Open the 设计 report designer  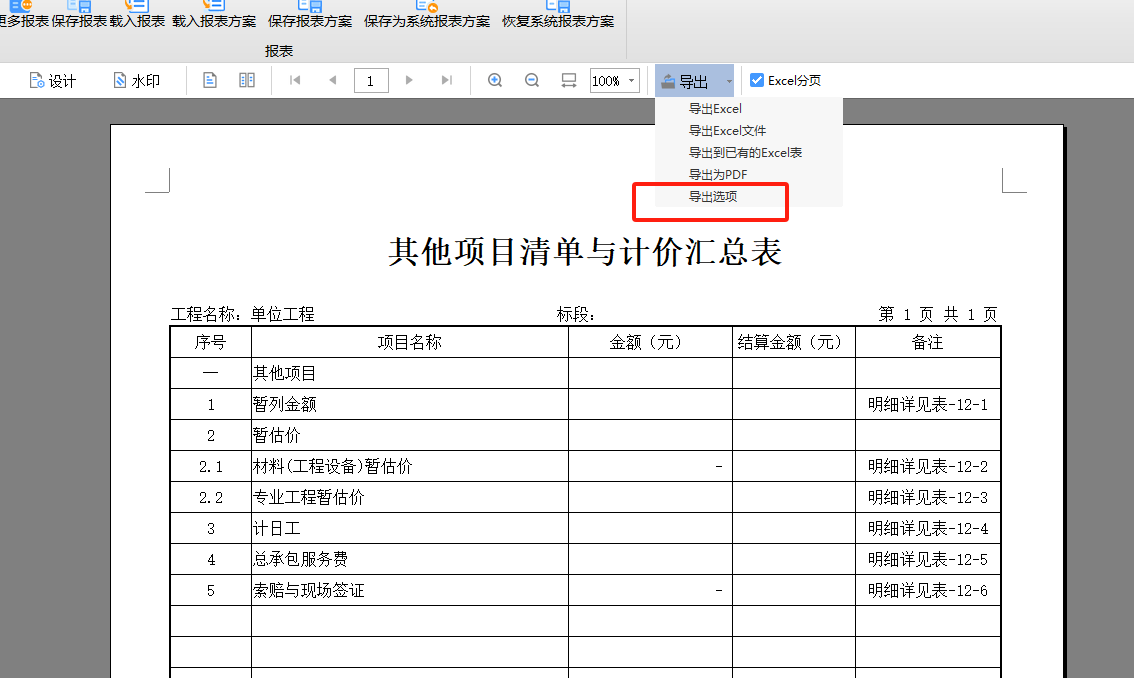tap(52, 80)
